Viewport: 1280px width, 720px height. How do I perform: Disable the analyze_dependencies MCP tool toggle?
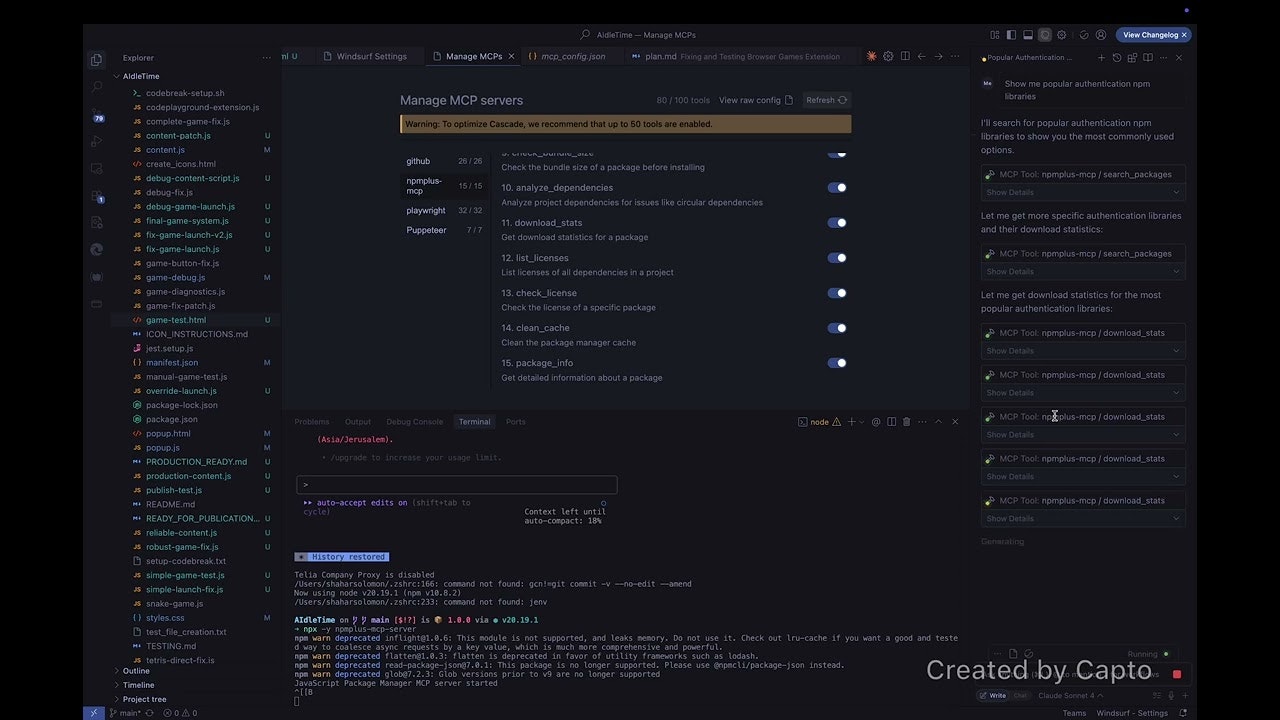pos(837,187)
